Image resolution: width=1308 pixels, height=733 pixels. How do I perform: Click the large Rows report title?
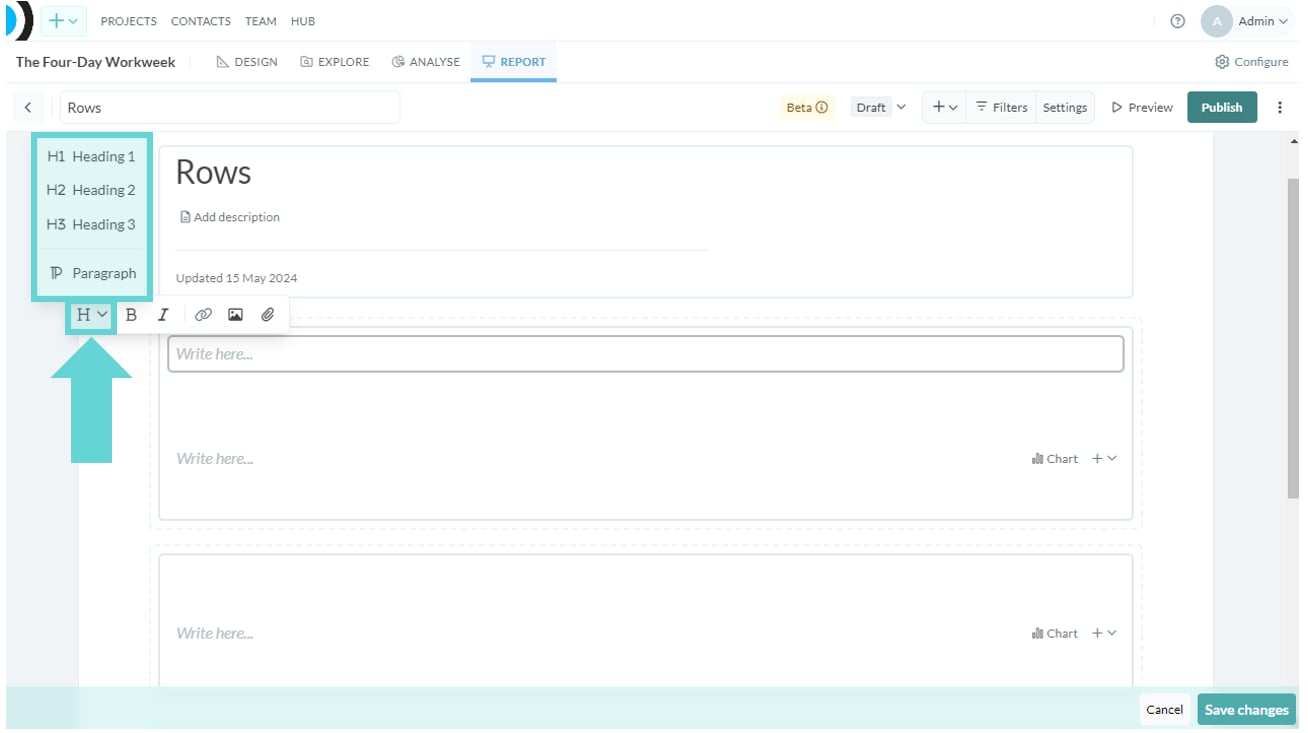click(x=213, y=172)
